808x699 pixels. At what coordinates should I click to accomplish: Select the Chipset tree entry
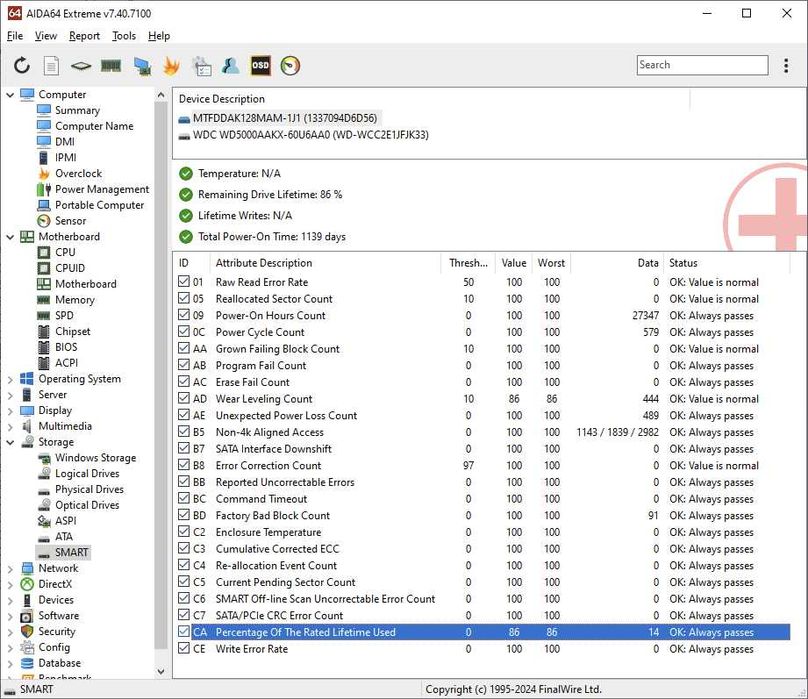point(73,331)
